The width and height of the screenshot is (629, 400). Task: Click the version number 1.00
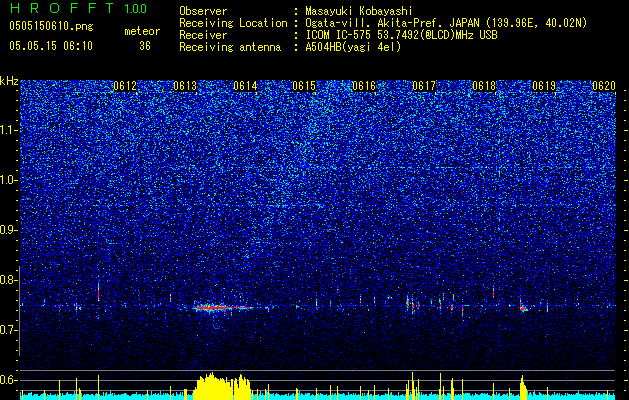point(135,9)
